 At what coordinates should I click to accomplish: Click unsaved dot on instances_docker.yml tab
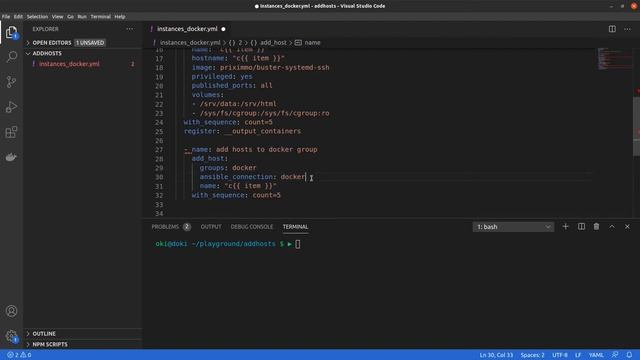point(223,29)
